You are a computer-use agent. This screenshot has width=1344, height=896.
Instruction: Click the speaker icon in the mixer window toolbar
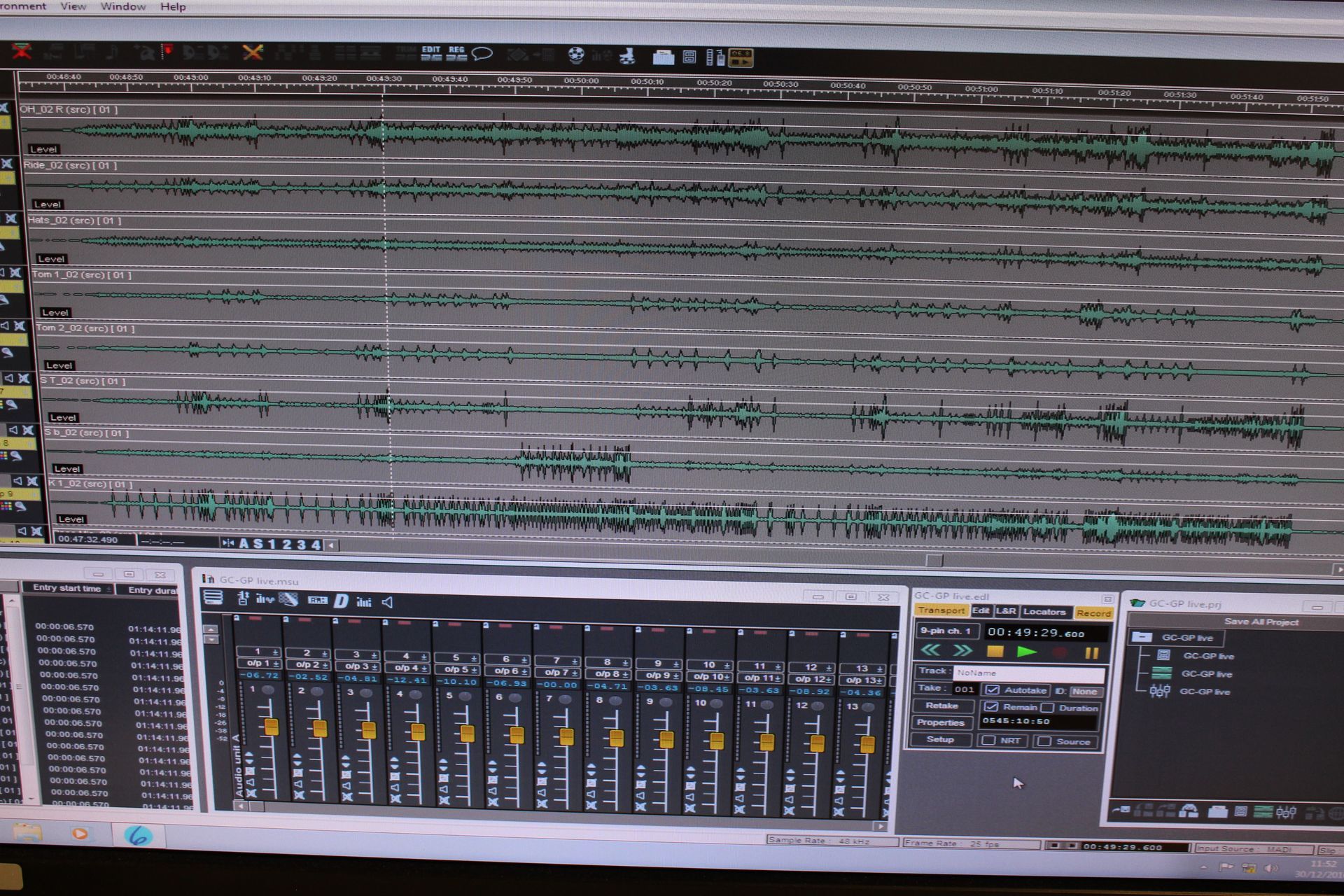tap(387, 602)
